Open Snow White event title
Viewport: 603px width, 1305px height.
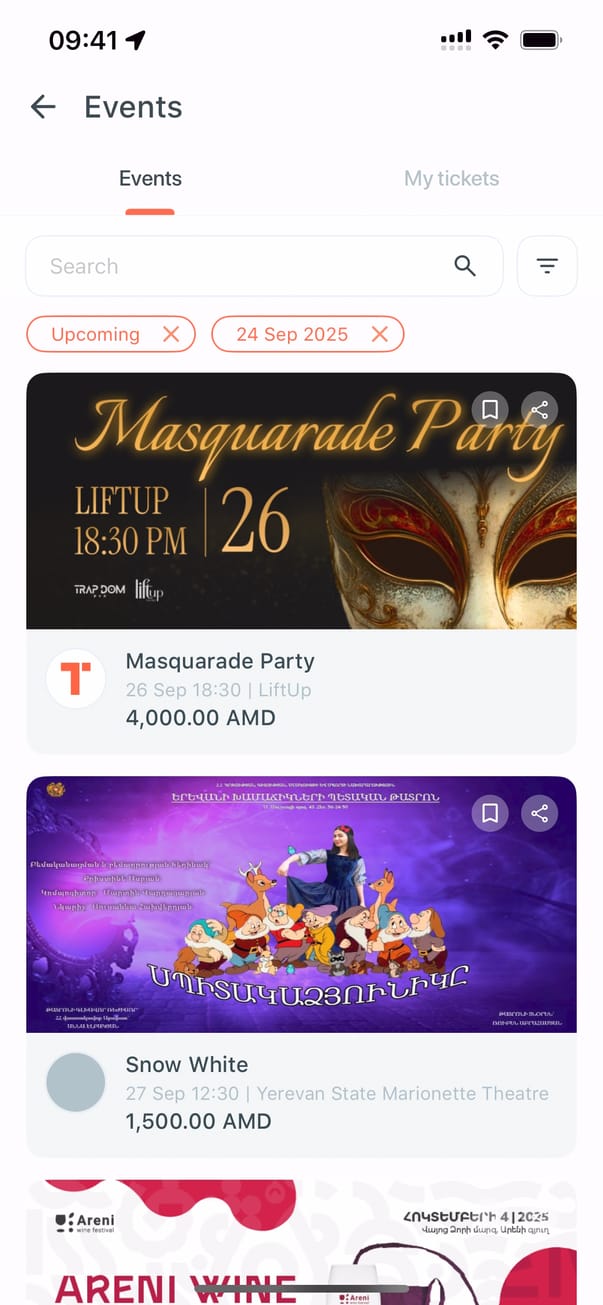pos(187,1064)
